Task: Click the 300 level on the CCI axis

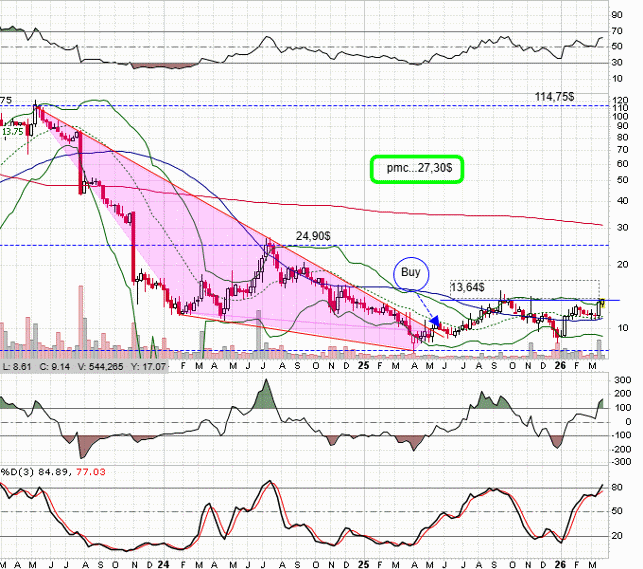Action: pos(622,380)
